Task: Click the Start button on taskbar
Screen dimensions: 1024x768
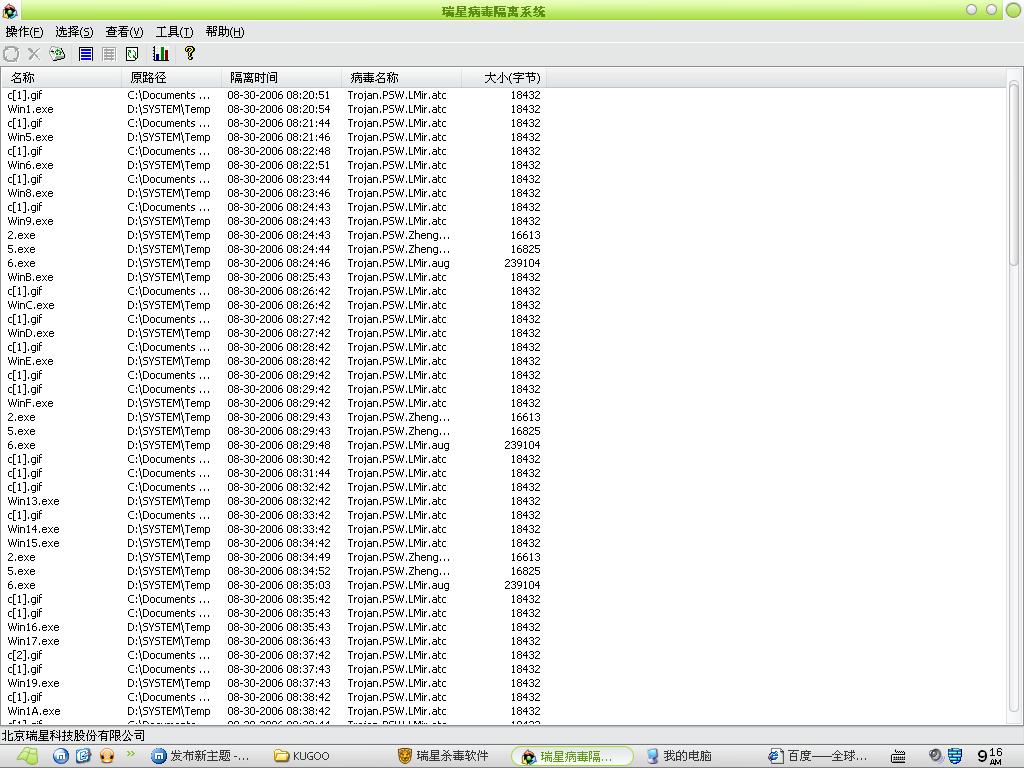Action: pyautogui.click(x=27, y=756)
